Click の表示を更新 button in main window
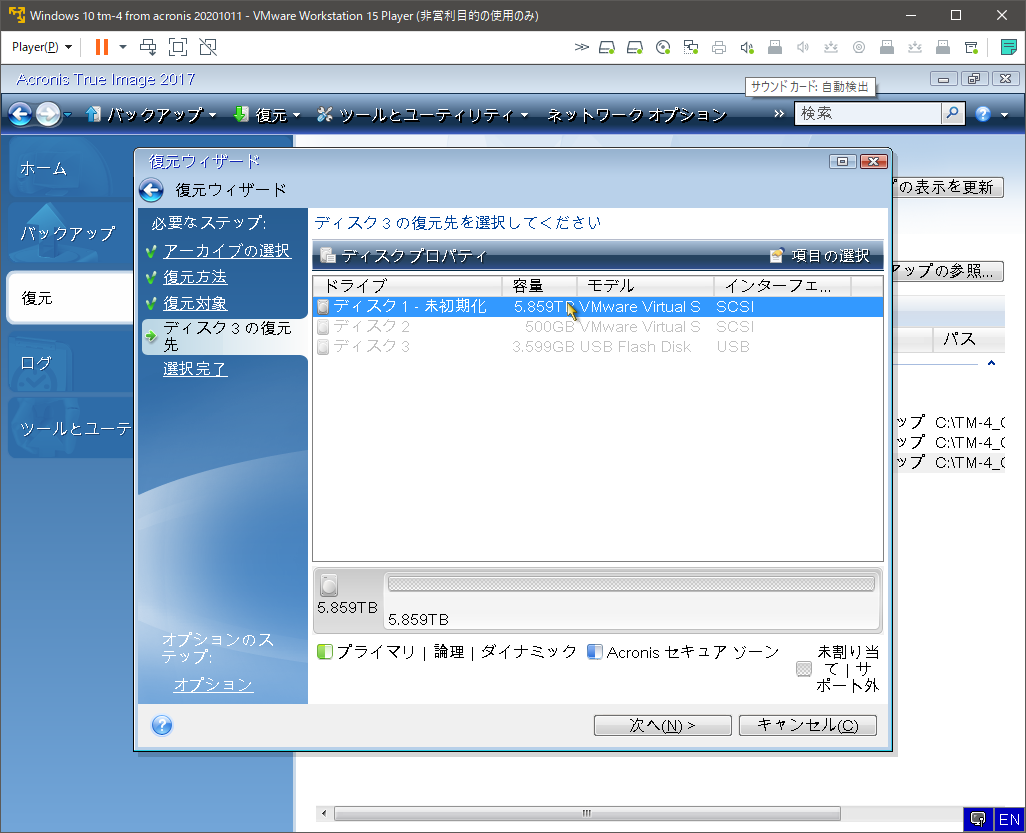Screen dimensions: 1026x833 [946, 187]
